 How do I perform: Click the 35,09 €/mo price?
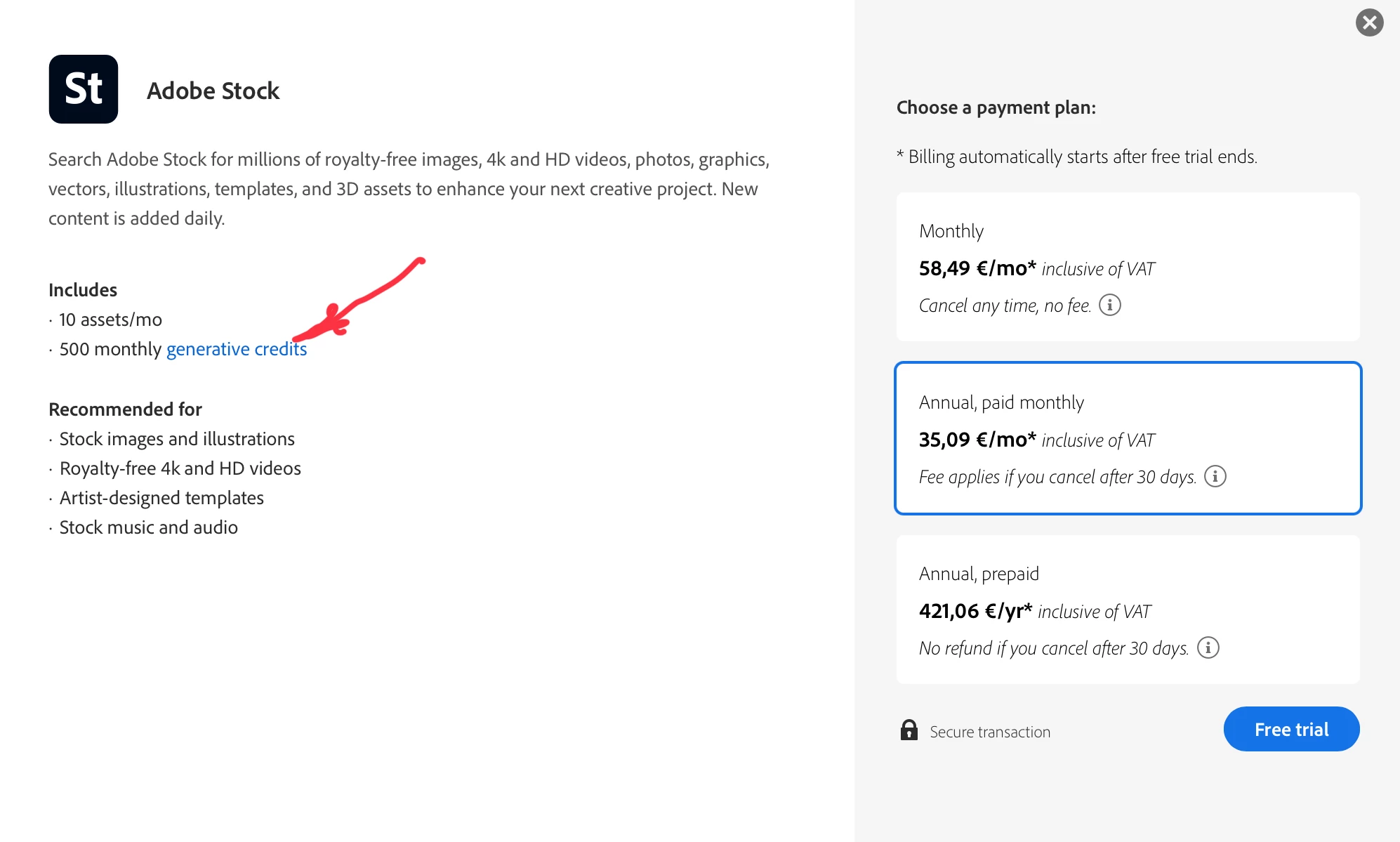click(x=977, y=440)
